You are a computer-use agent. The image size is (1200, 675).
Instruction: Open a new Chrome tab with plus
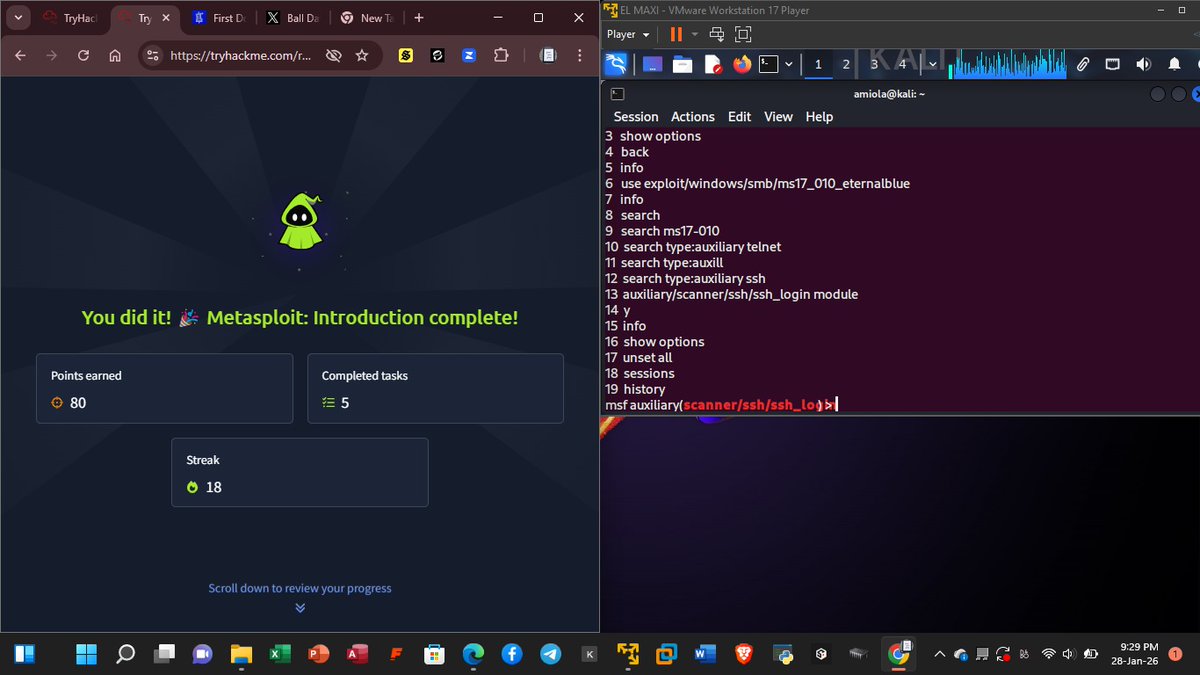(419, 18)
